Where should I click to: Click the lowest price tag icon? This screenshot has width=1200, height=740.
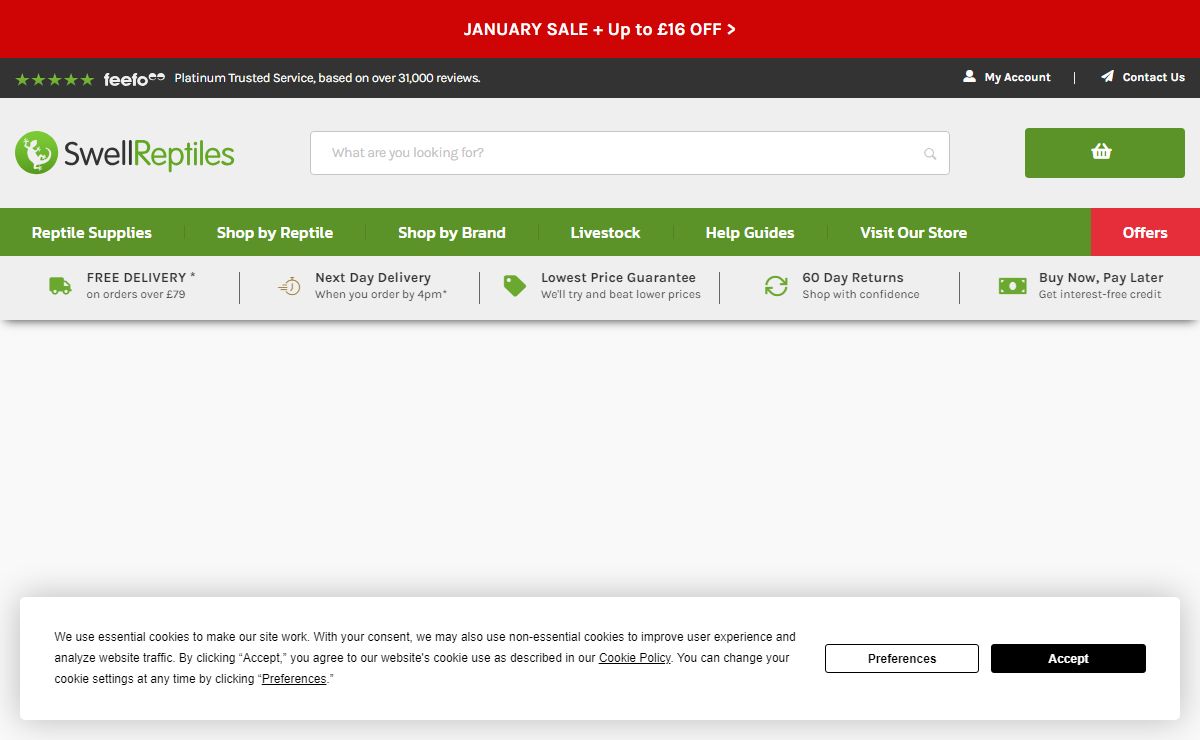coord(515,286)
